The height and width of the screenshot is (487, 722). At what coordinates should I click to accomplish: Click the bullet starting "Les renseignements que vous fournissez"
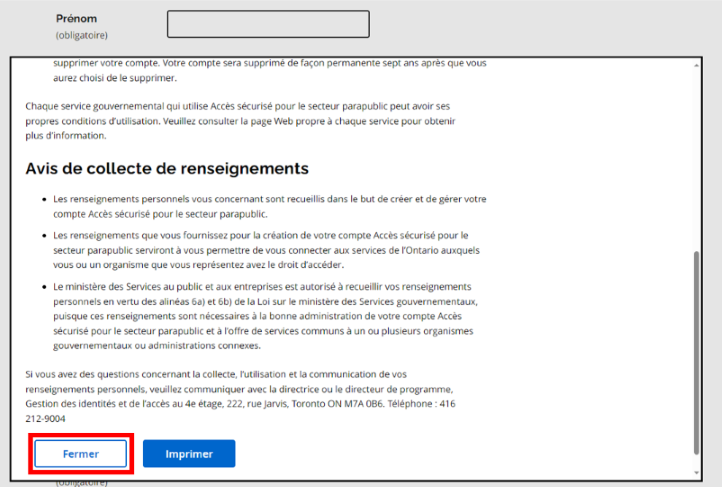point(265,250)
